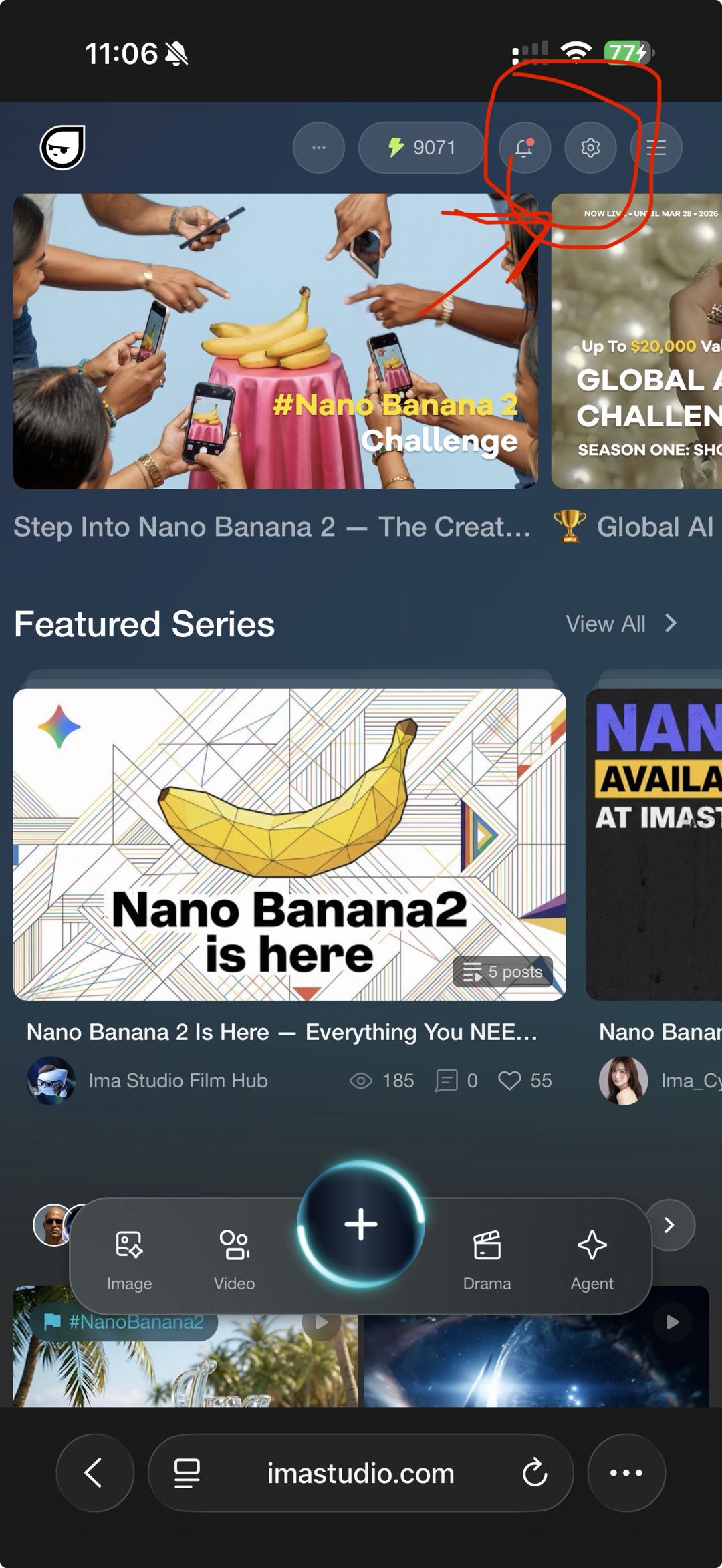The width and height of the screenshot is (722, 1568).
Task: Expand Featured Series with View All
Action: [620, 624]
